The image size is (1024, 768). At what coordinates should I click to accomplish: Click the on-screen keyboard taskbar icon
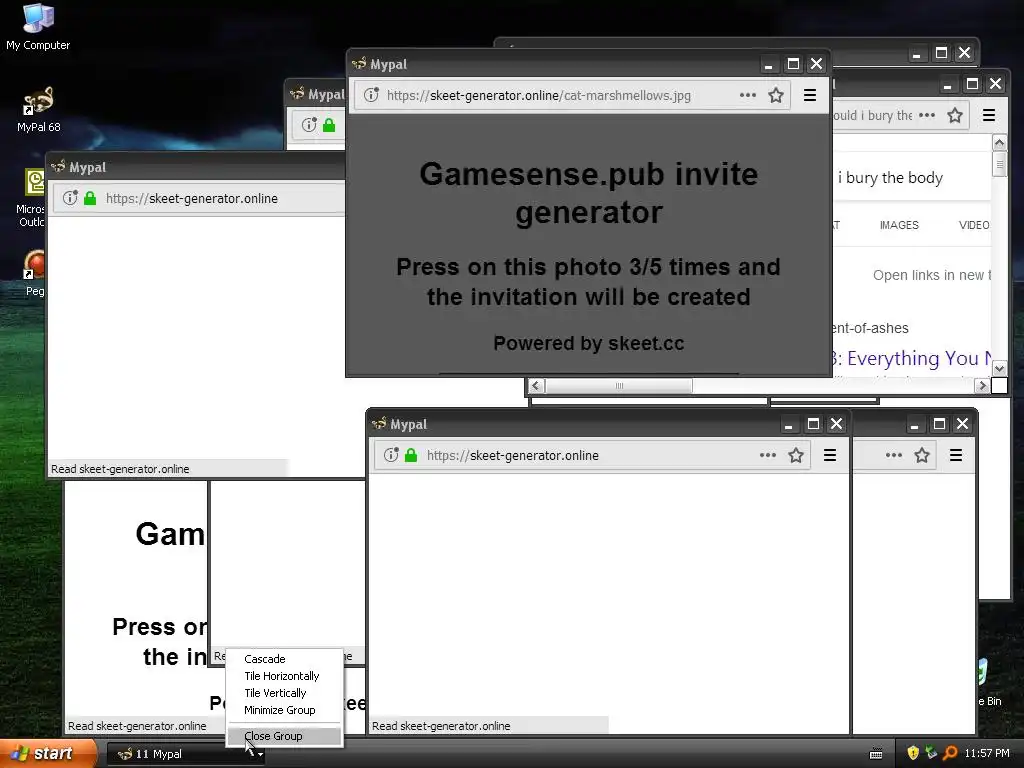click(x=876, y=754)
